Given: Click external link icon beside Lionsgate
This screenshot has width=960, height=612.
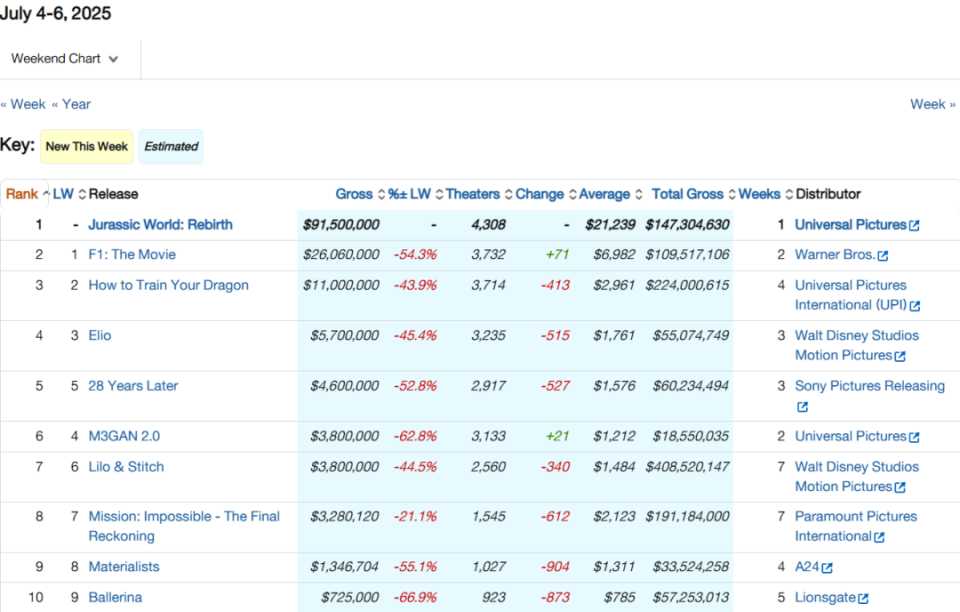Looking at the screenshot, I should (863, 599).
